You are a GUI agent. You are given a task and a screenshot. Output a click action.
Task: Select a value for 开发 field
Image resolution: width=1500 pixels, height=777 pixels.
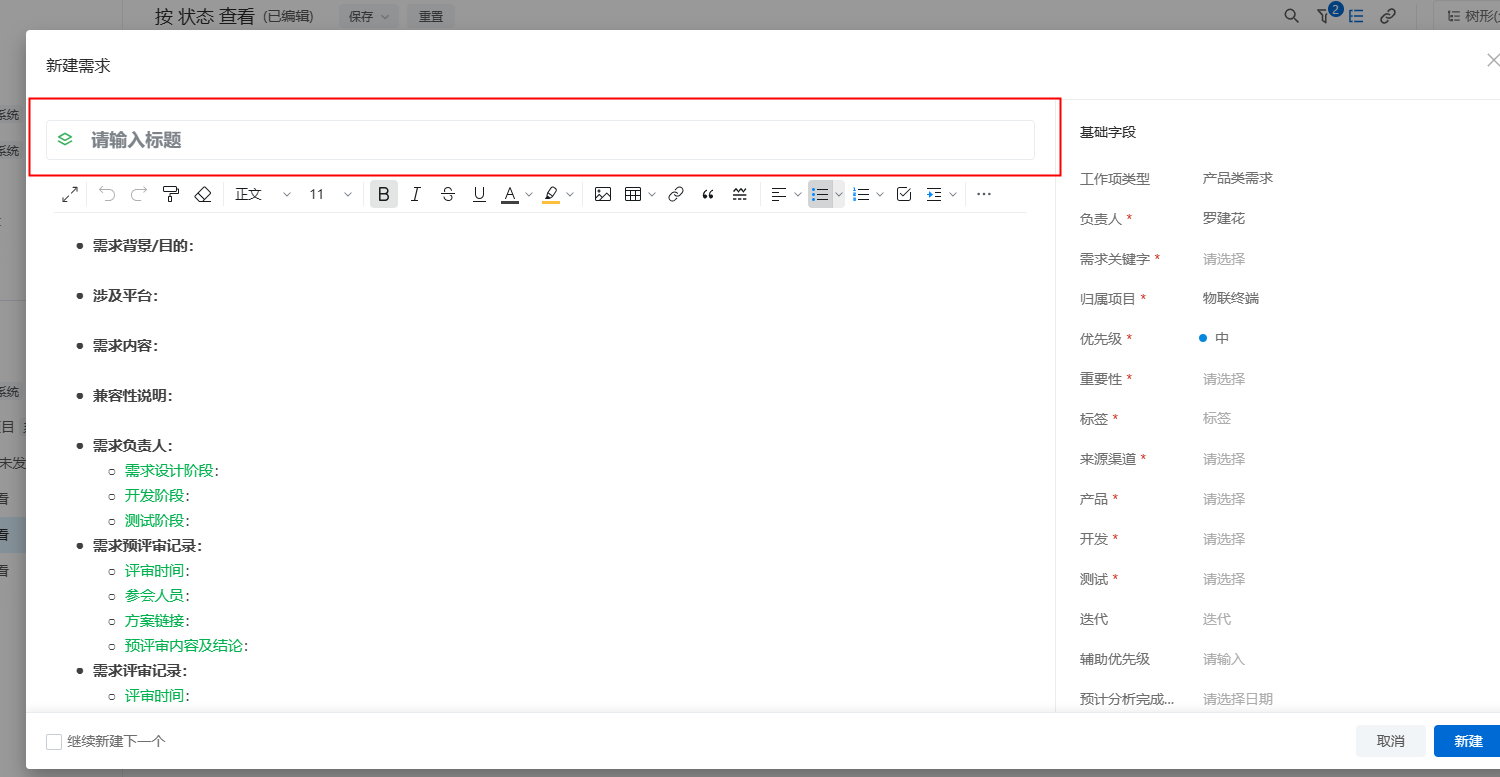1224,539
